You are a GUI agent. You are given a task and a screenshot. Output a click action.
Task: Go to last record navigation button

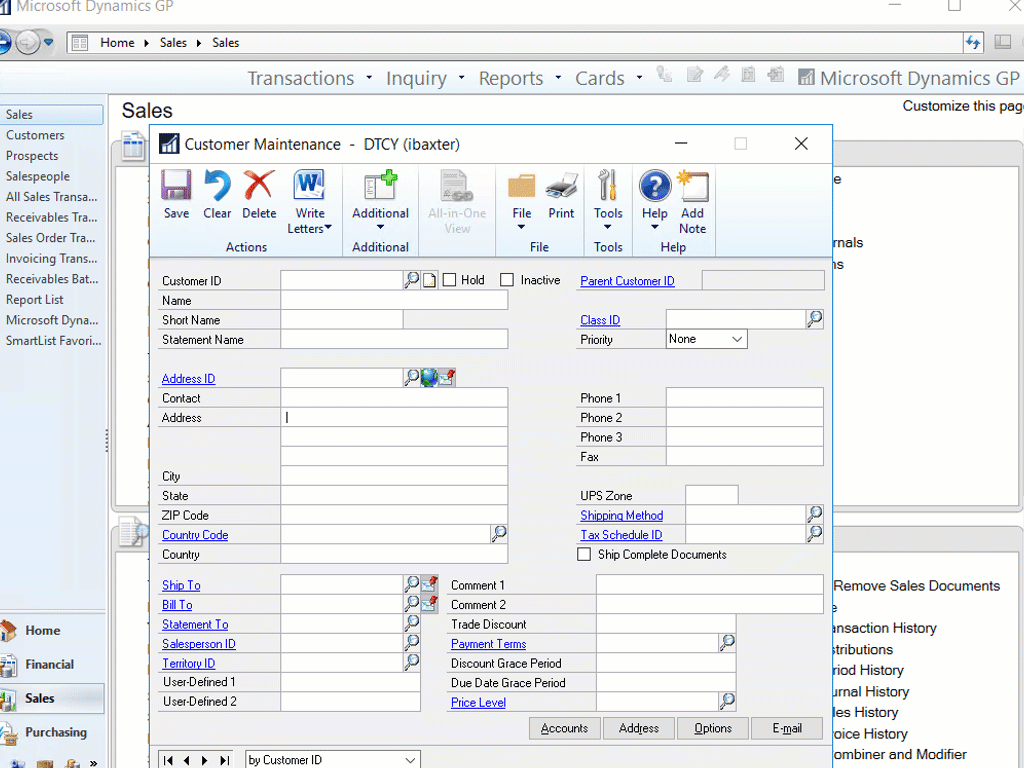point(225,760)
